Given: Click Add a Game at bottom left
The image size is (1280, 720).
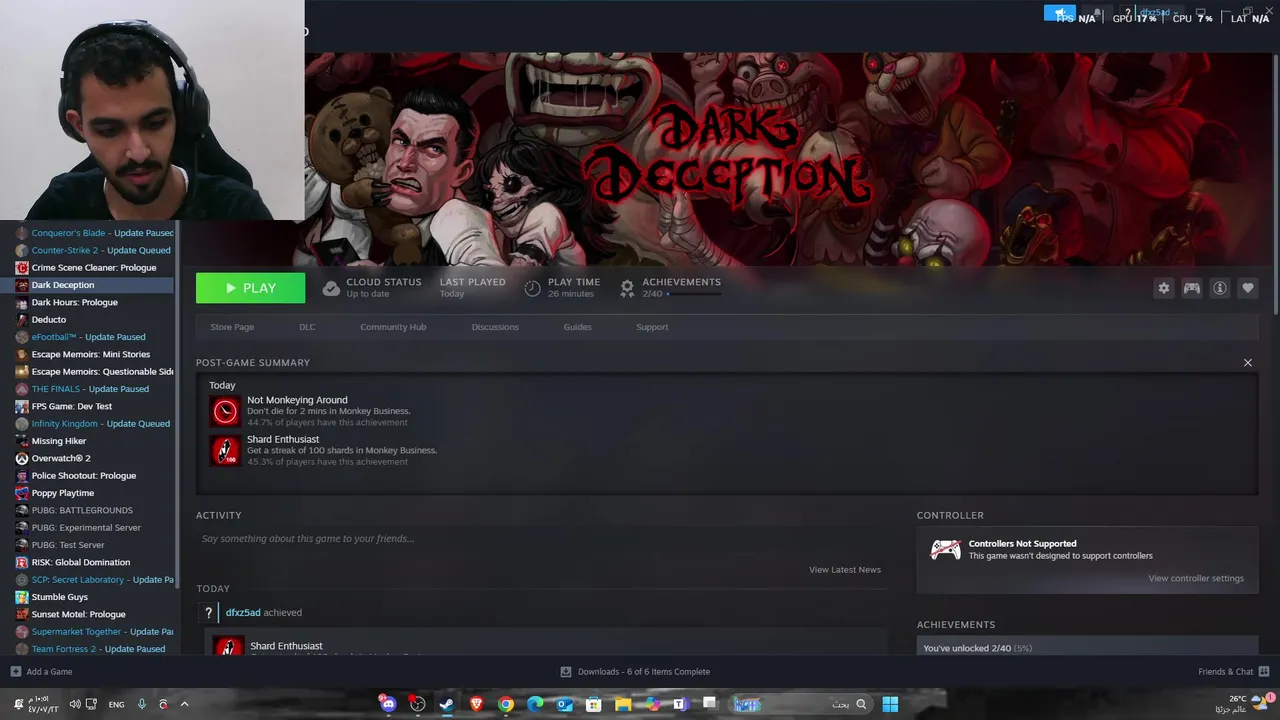Looking at the screenshot, I should 42,672.
